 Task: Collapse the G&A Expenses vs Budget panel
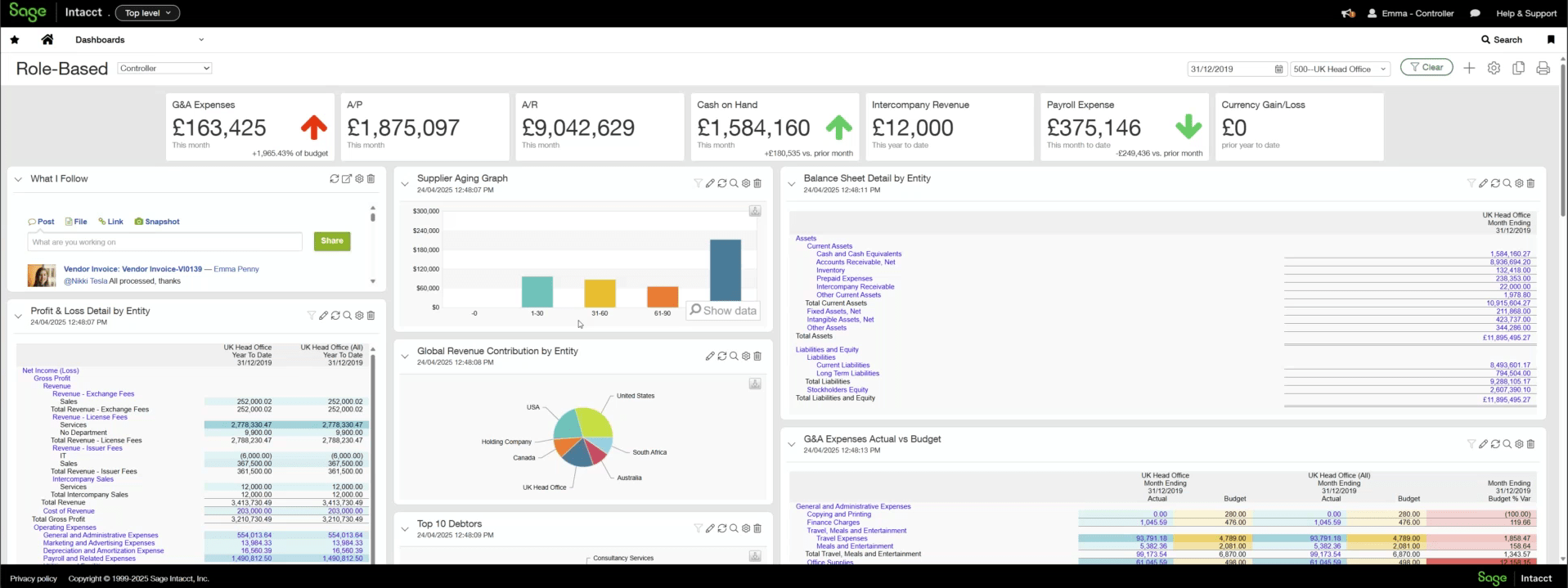pos(791,444)
